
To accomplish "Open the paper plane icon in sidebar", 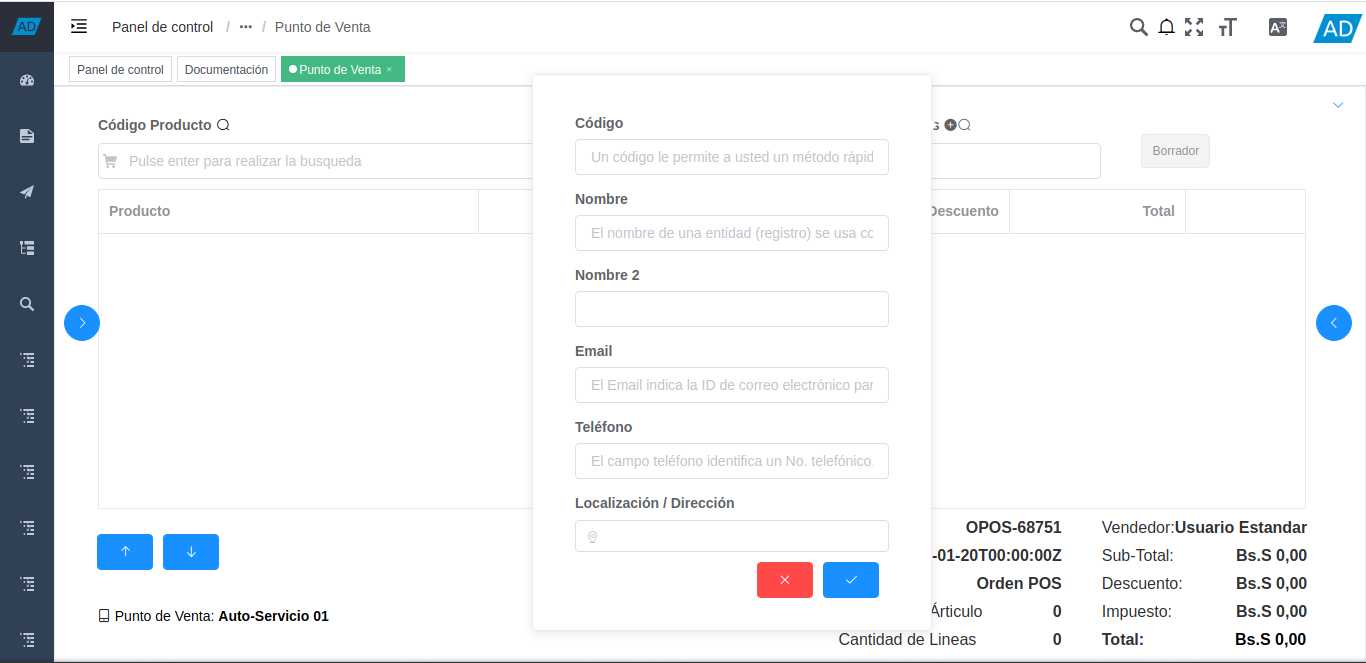I will [27, 192].
